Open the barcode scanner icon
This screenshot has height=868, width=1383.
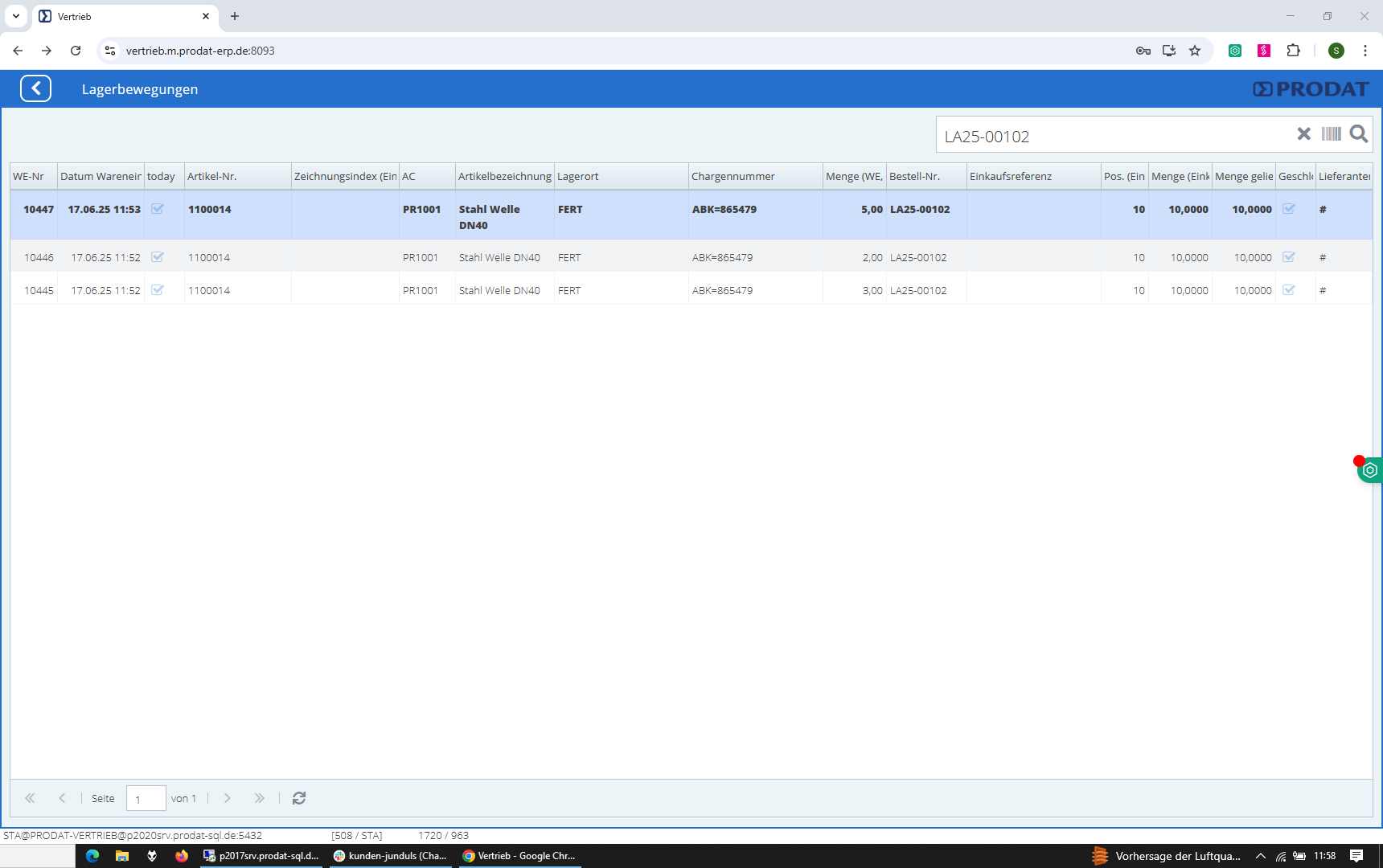1332,134
